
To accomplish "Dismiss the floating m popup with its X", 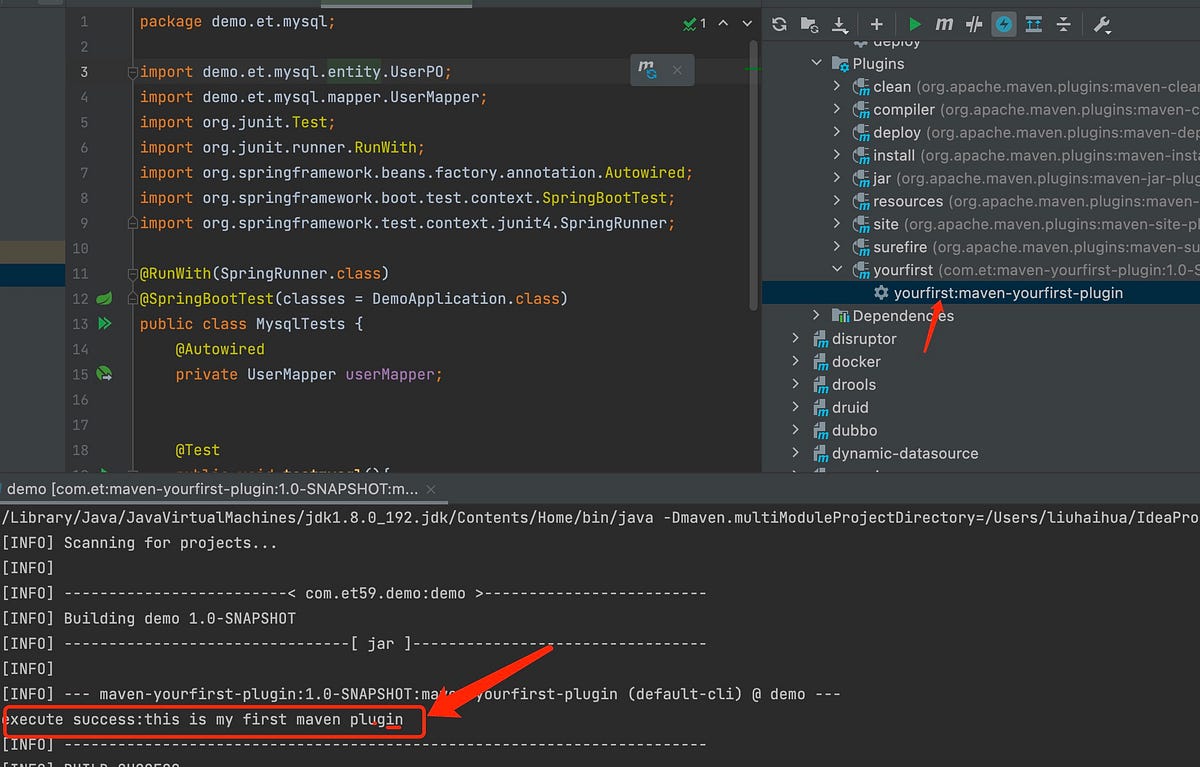I will click(x=677, y=70).
